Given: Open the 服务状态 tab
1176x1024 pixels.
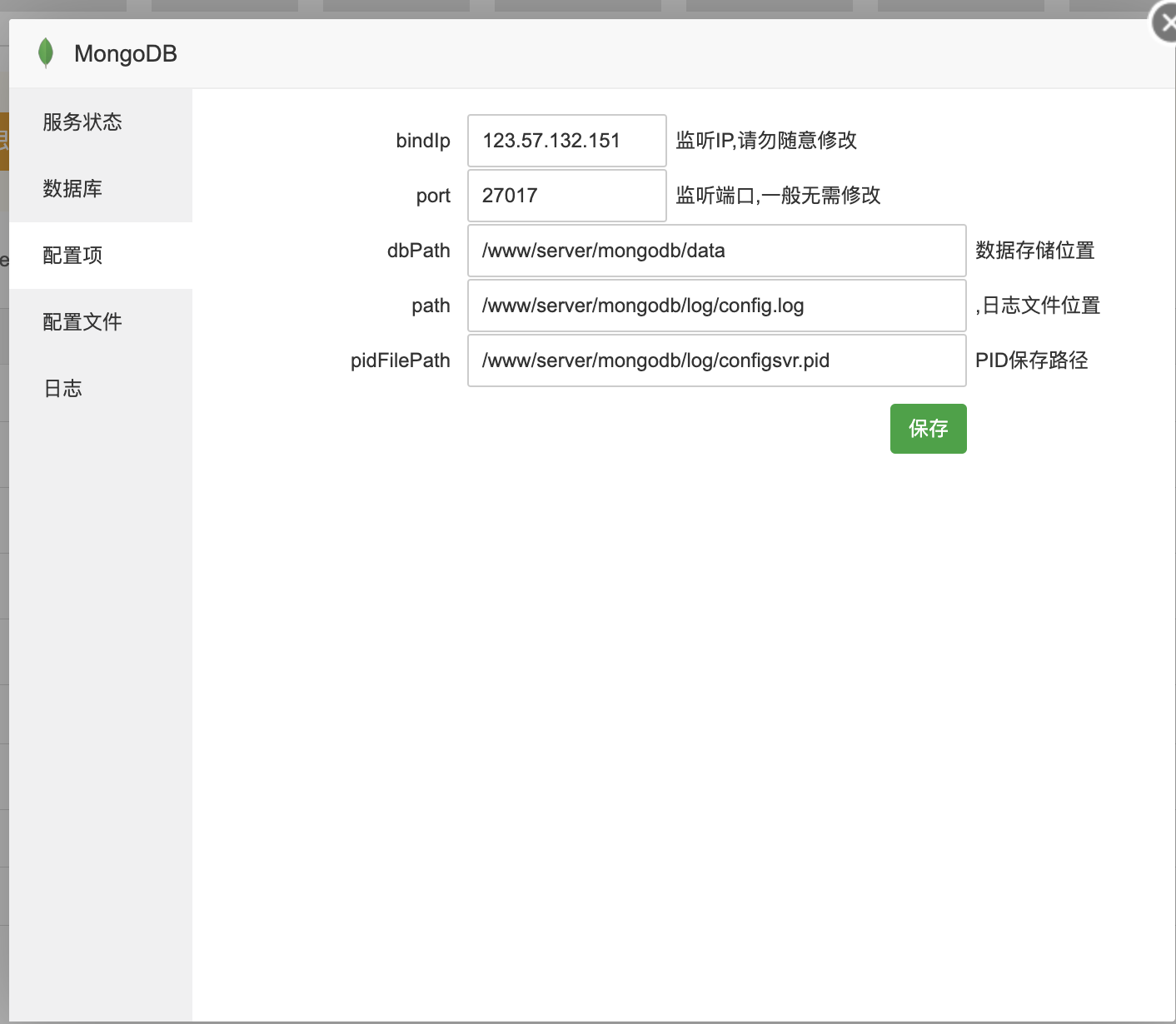Looking at the screenshot, I should click(x=101, y=122).
